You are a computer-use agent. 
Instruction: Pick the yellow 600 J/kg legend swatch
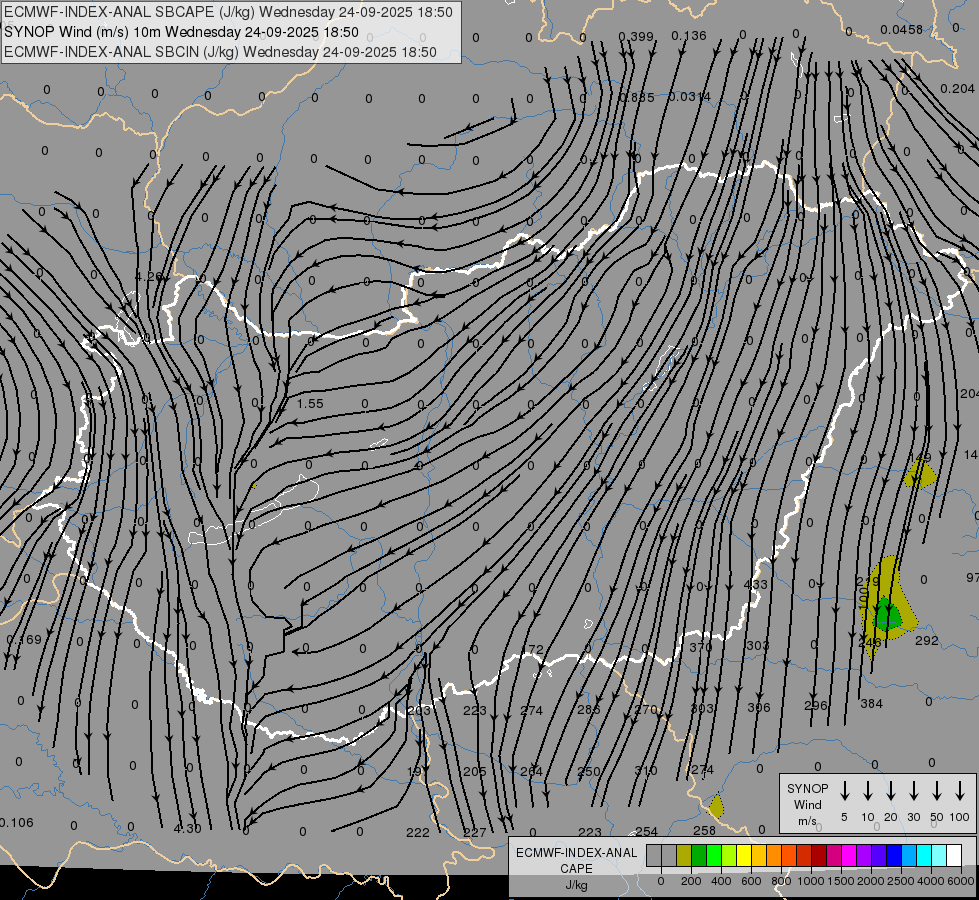click(744, 856)
